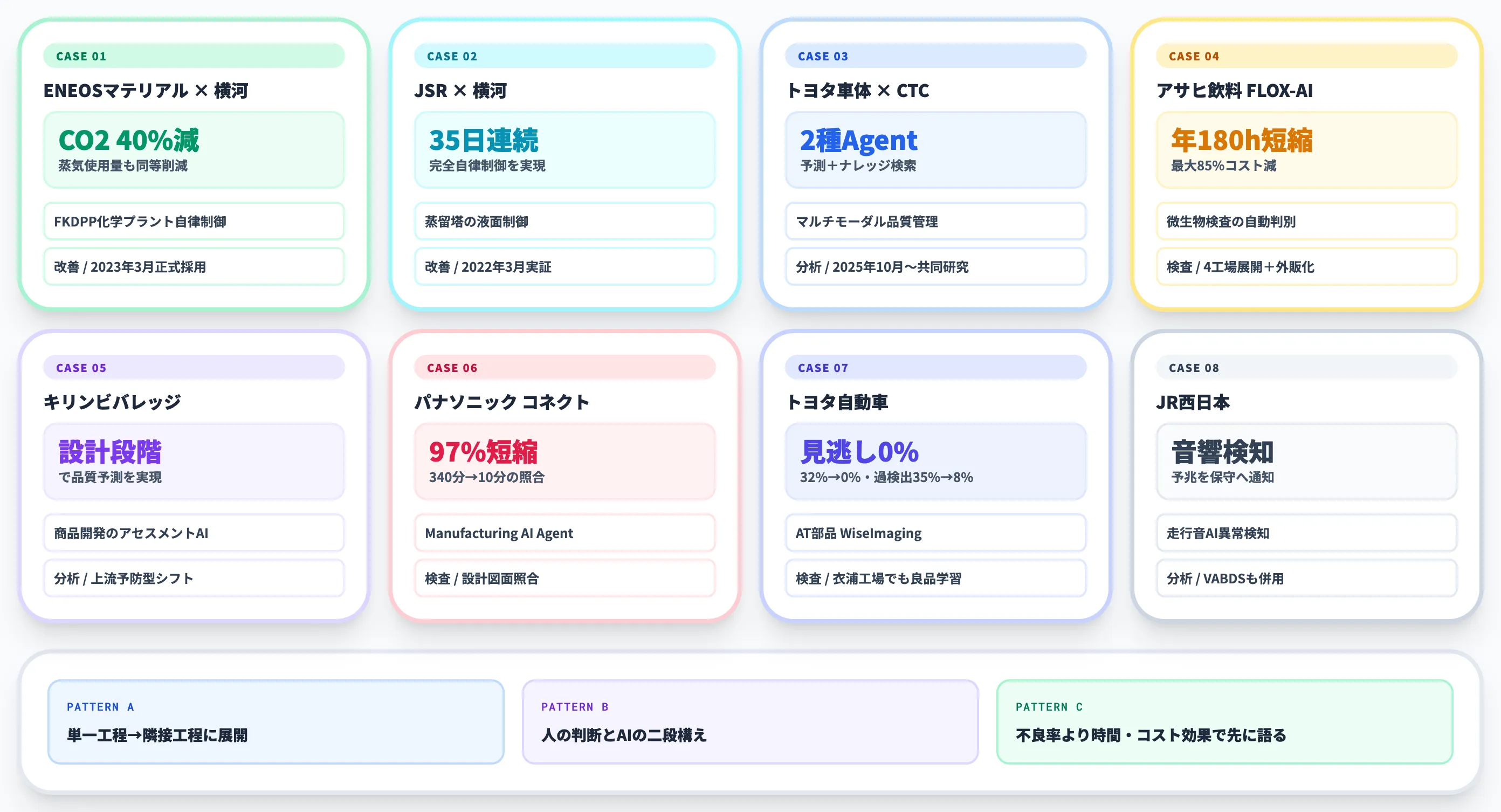Click the CASE 04 label badge

1306,56
